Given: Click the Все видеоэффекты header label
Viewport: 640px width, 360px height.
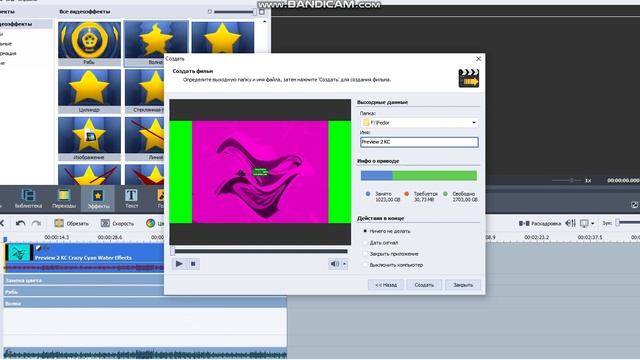Looking at the screenshot, I should tap(84, 12).
